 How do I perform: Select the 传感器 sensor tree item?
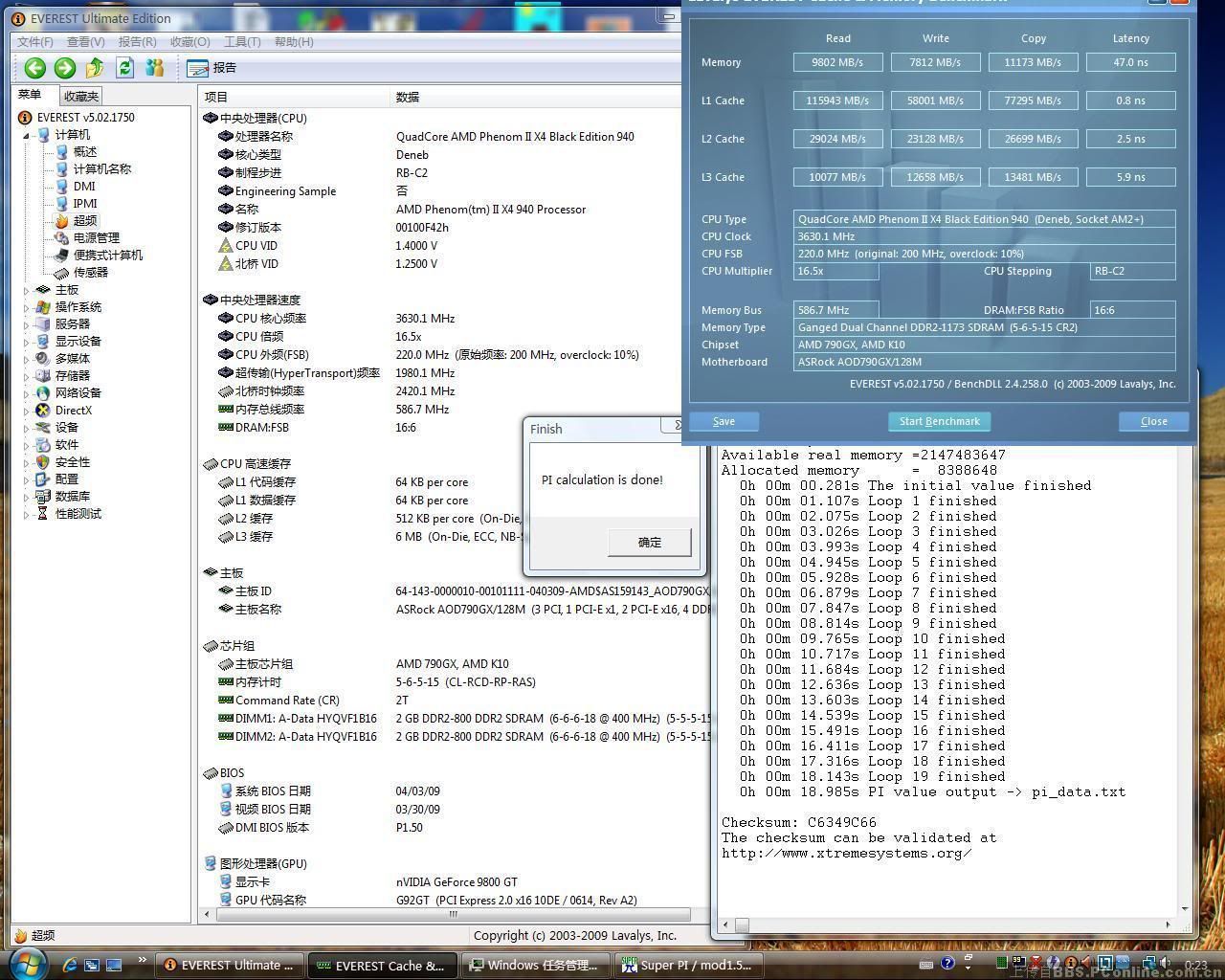tap(90, 272)
